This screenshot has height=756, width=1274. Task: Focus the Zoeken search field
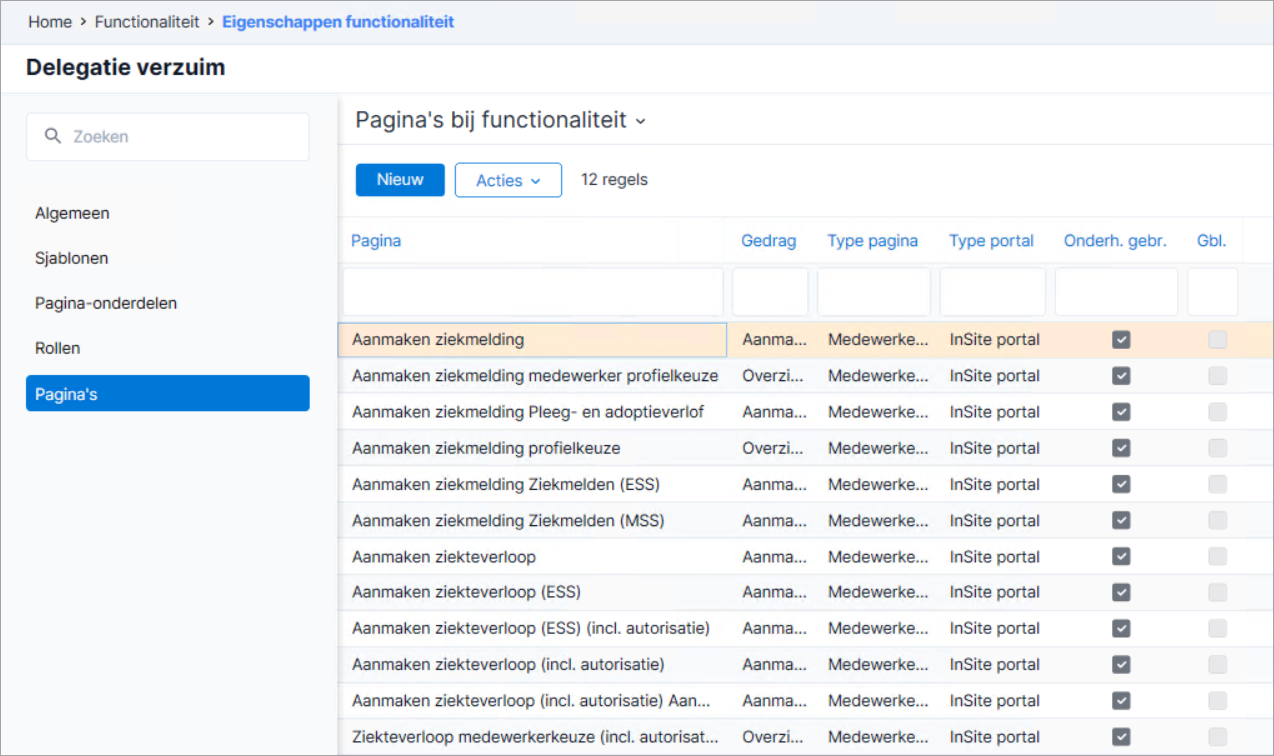[168, 137]
